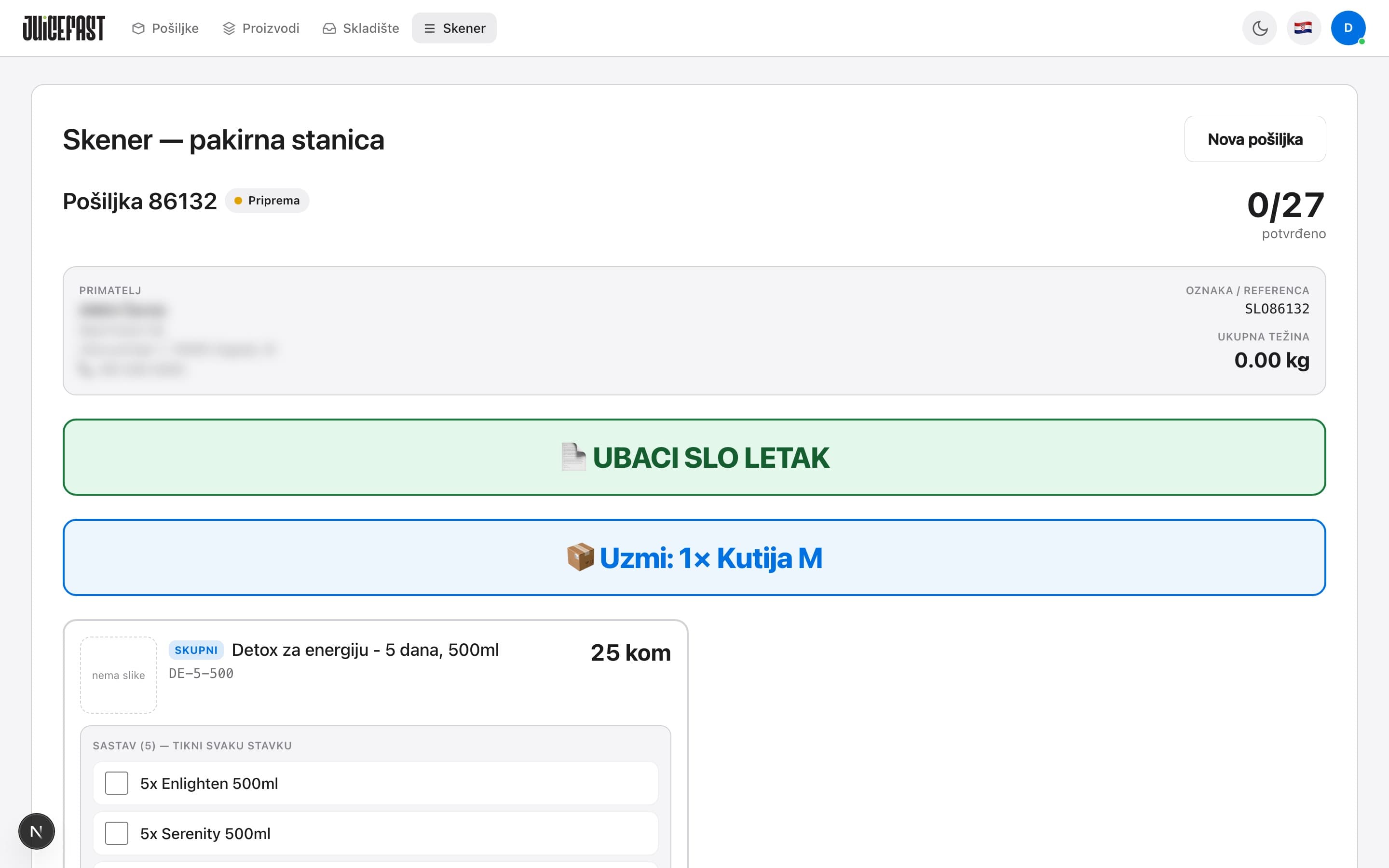The image size is (1389, 868).
Task: Click the 0.00 kg total weight
Action: (x=1272, y=360)
